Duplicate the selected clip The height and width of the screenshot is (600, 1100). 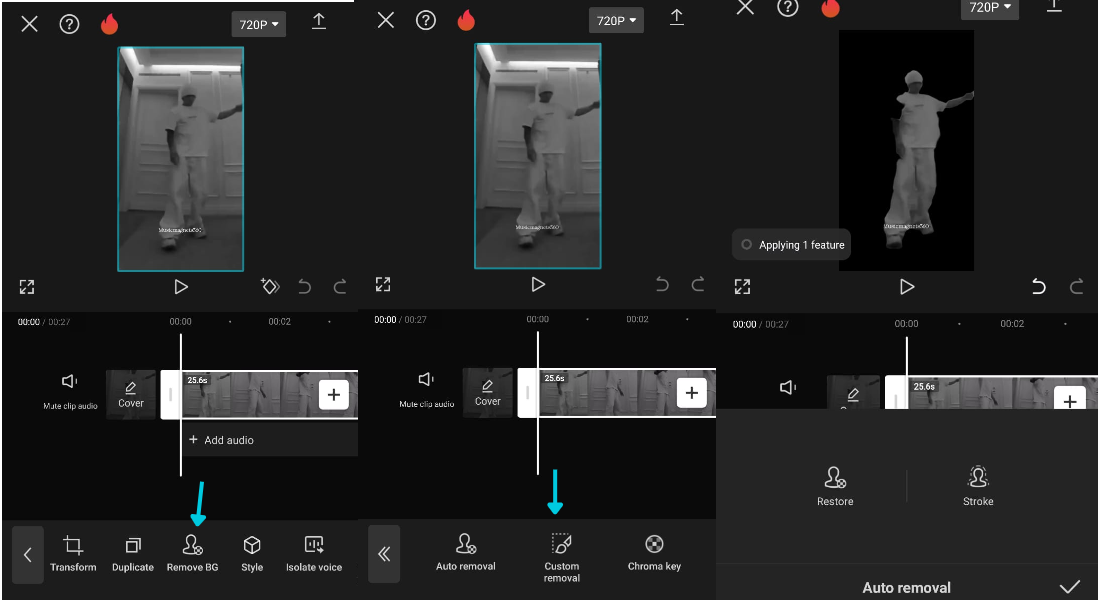pyautogui.click(x=132, y=554)
